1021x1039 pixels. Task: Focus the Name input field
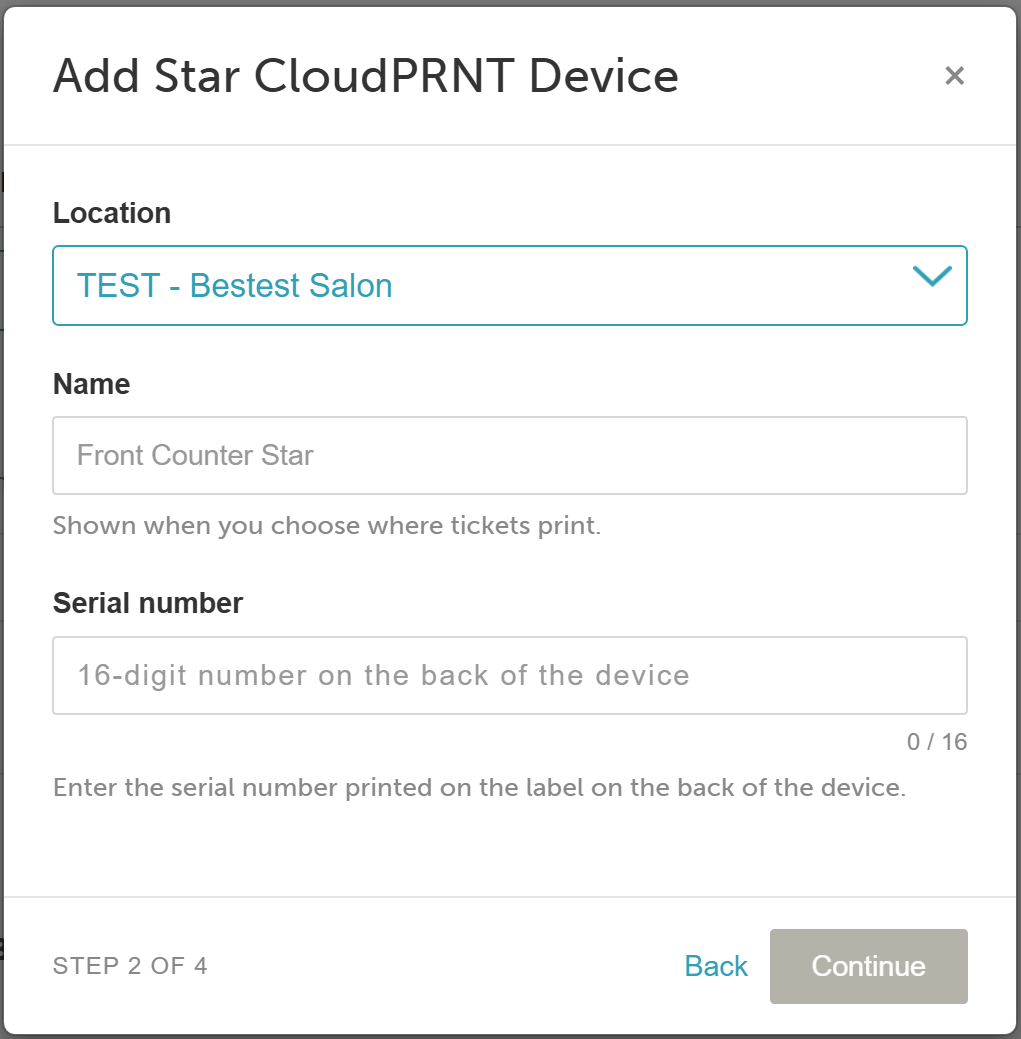pos(510,455)
